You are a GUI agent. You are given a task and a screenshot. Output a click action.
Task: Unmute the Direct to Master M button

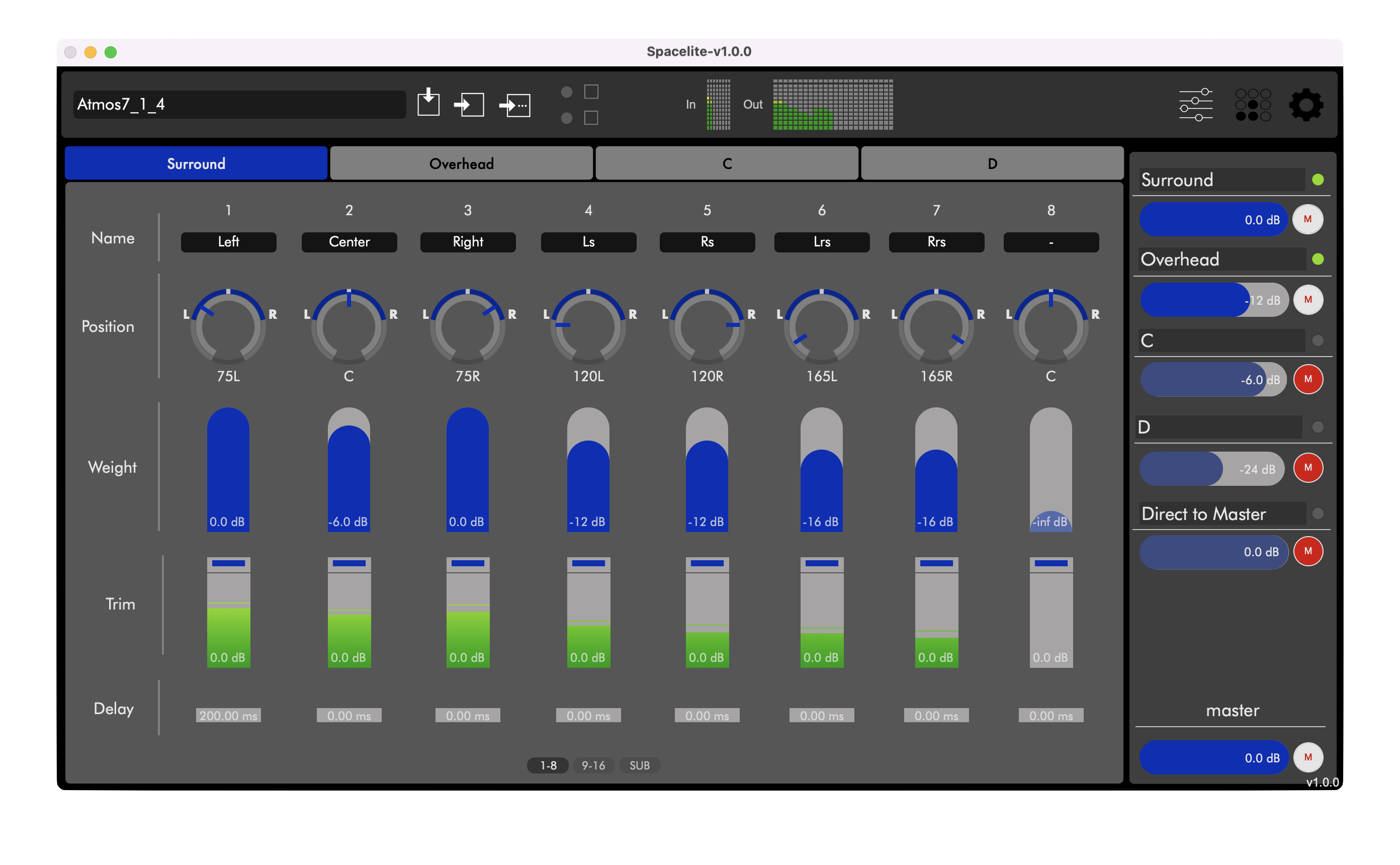1307,552
